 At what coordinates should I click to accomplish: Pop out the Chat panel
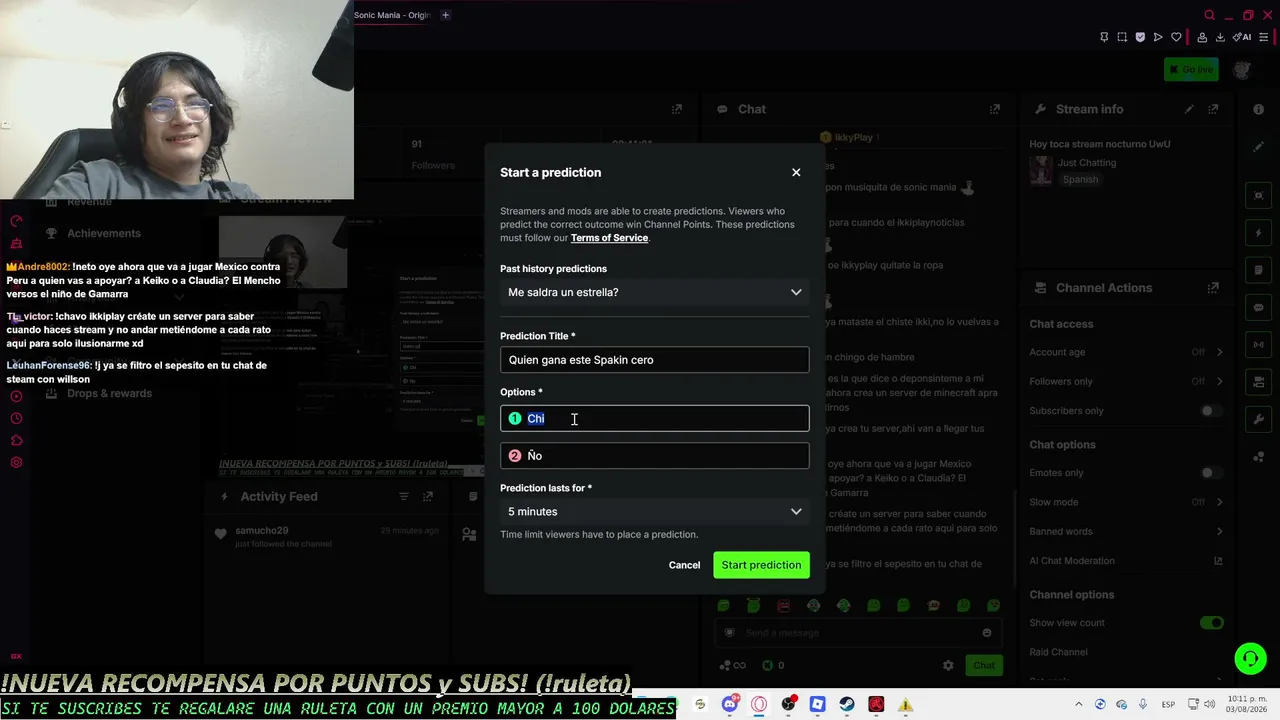tap(995, 109)
